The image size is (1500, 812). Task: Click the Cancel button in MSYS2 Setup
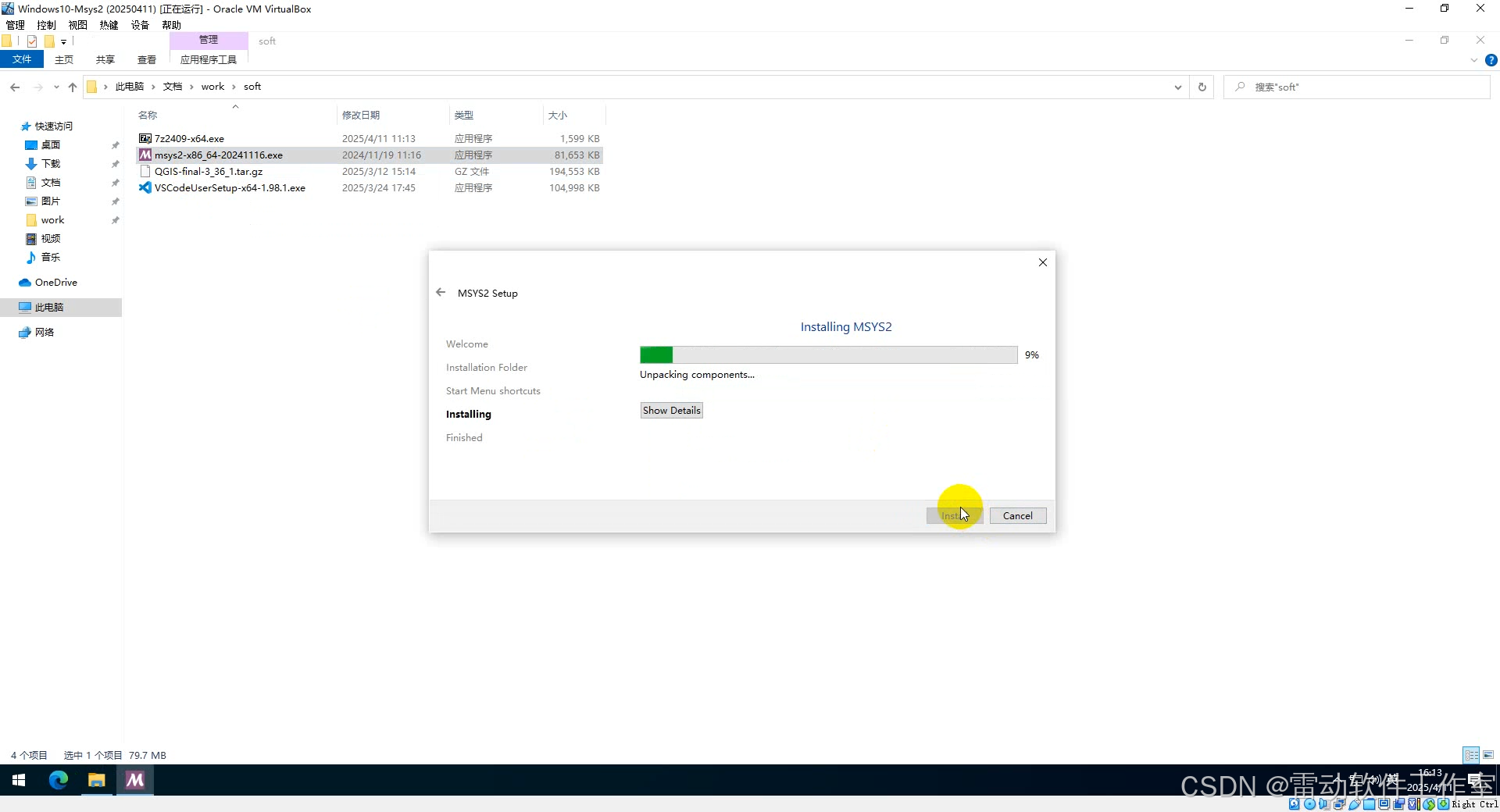tap(1017, 516)
